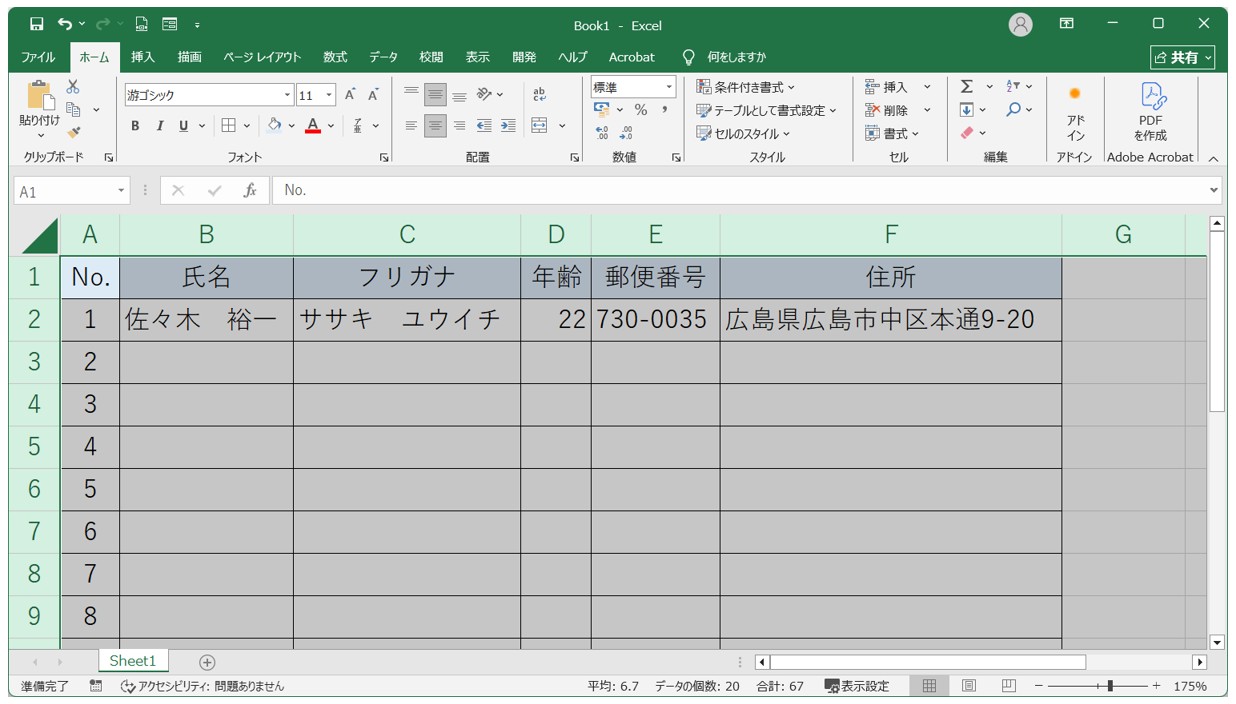Click the 何をしますか search field
Viewport: 1236px width, 704px height.
coord(737,57)
